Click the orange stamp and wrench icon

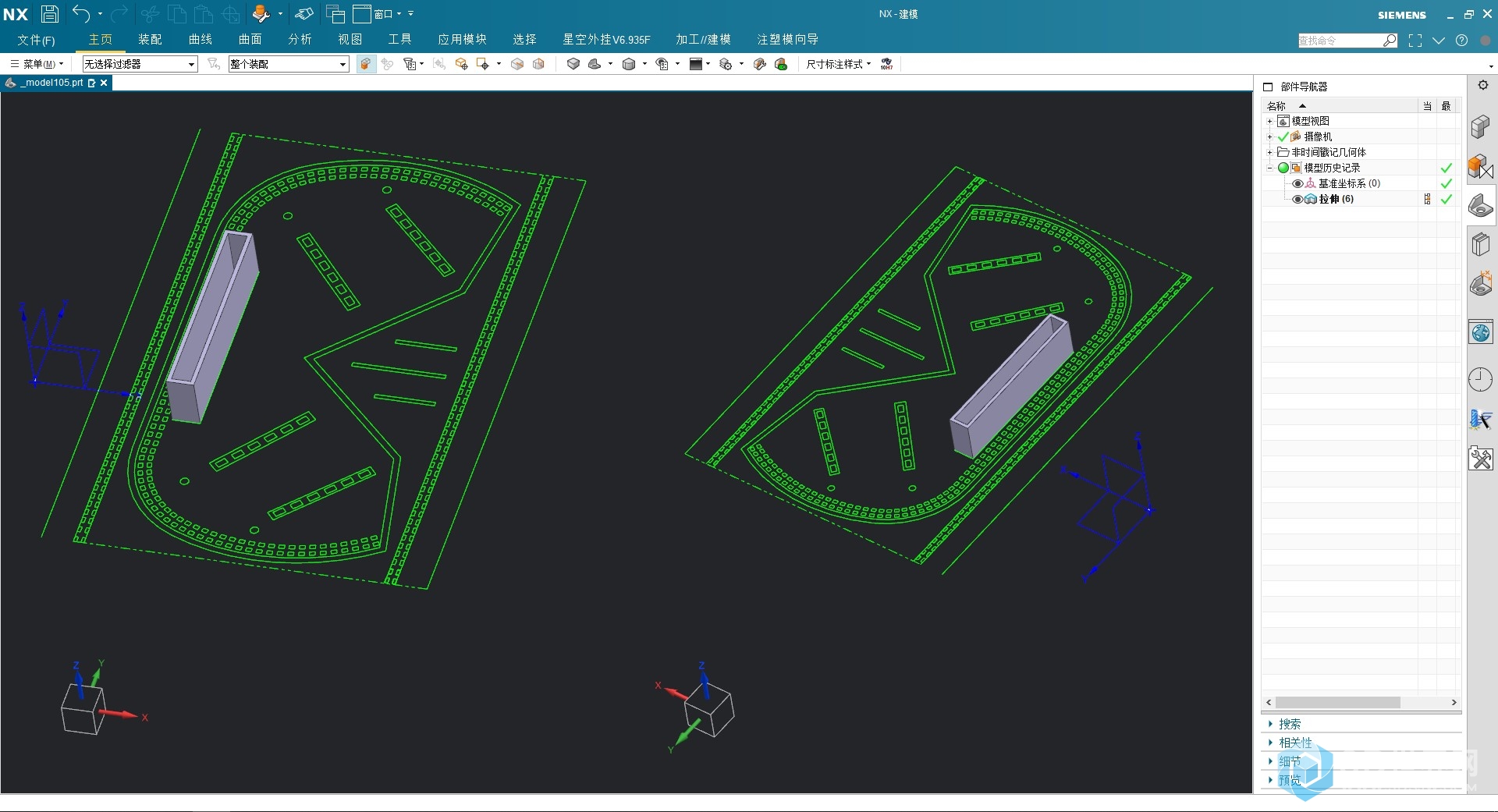pyautogui.click(x=261, y=13)
